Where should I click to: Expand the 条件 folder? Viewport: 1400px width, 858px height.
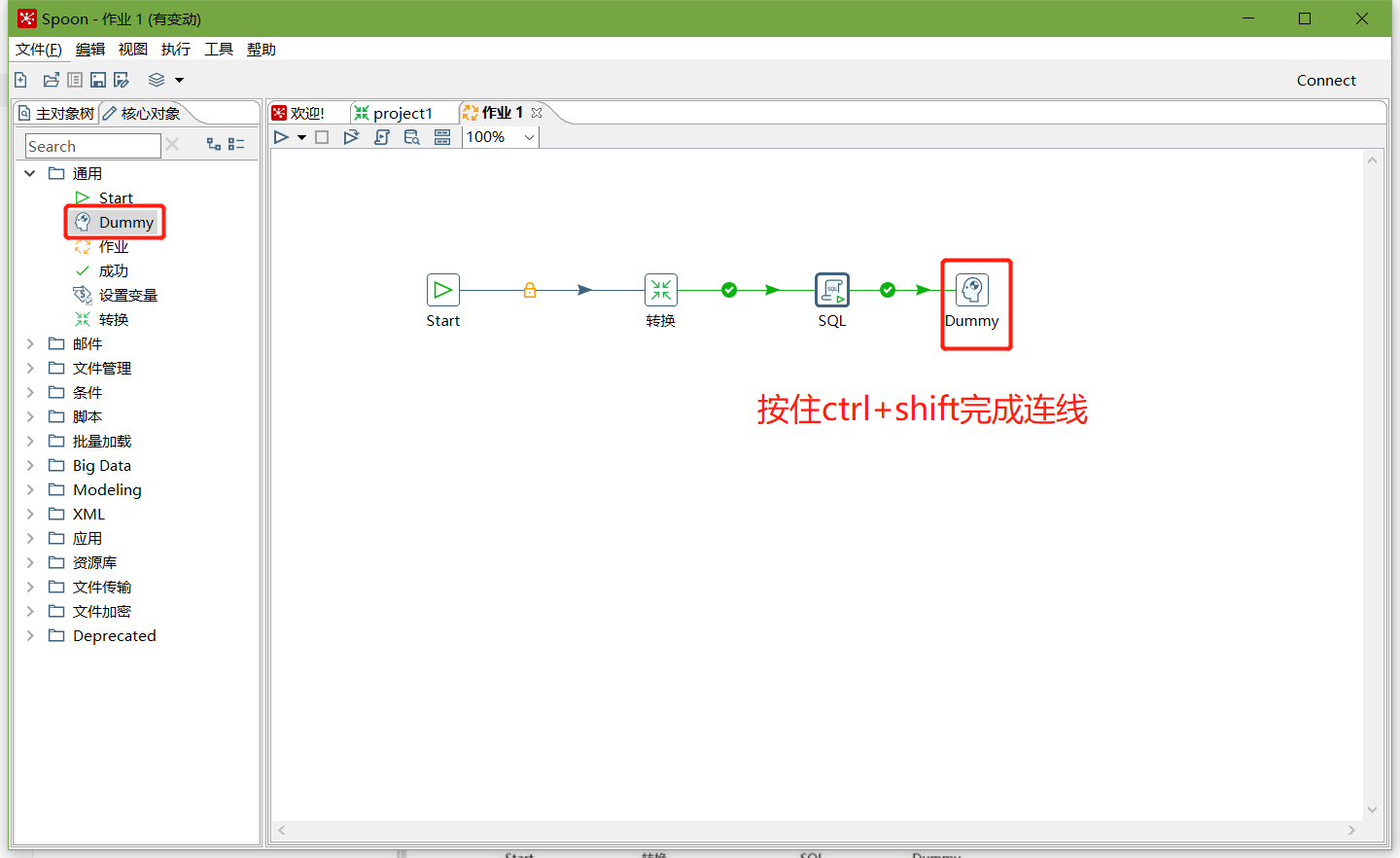(30, 392)
